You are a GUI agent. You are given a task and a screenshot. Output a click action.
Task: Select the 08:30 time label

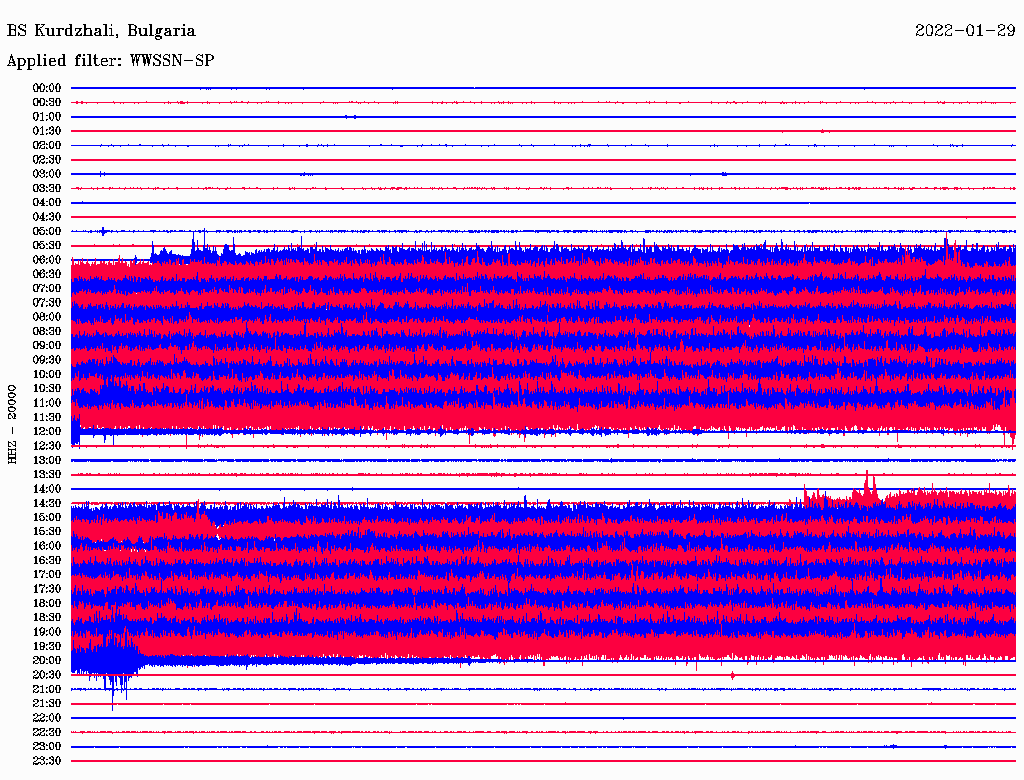point(47,331)
